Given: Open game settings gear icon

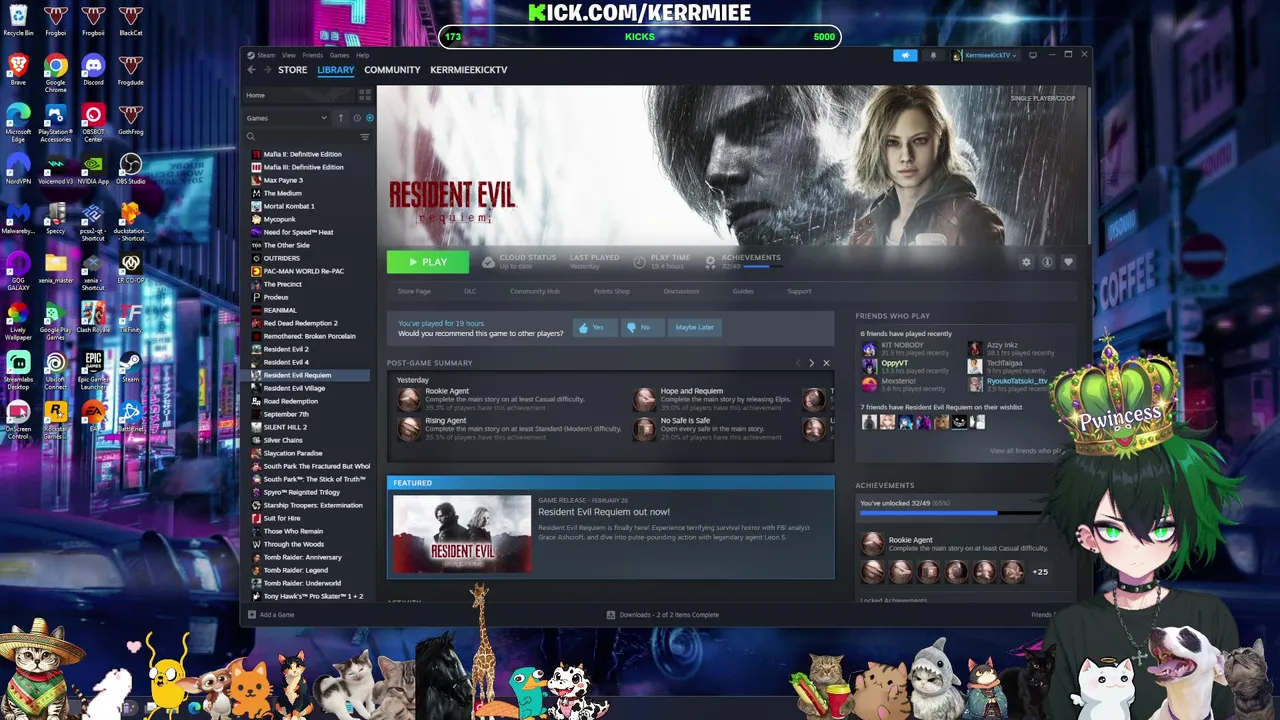Looking at the screenshot, I should 1026,262.
